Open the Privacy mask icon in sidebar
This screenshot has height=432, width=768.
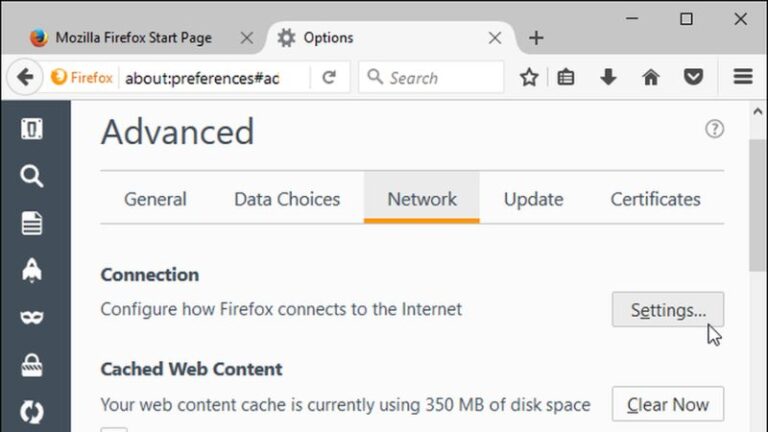(32, 318)
